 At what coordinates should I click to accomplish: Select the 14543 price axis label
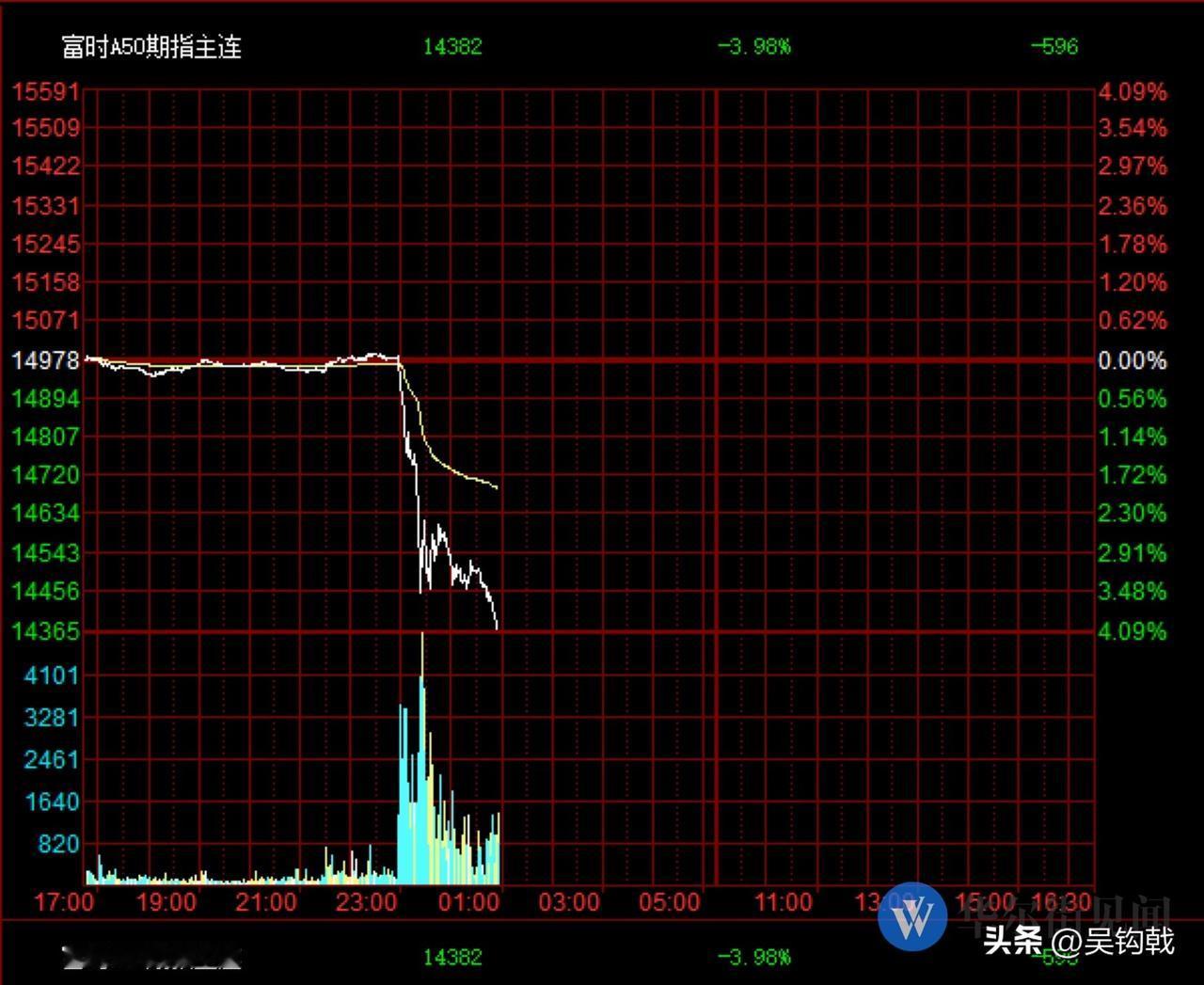(x=46, y=552)
